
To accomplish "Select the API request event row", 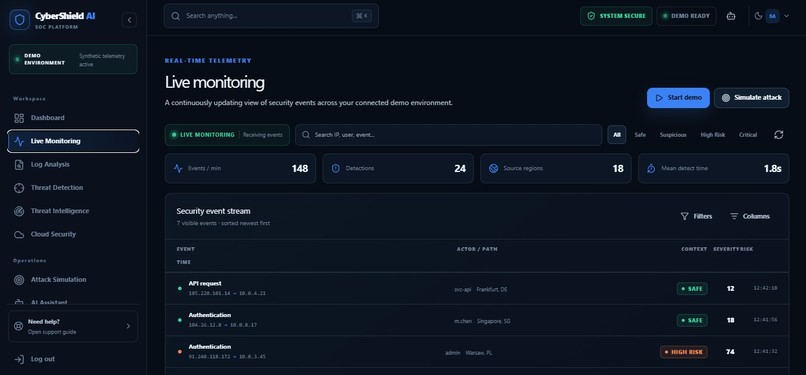I will (x=477, y=289).
